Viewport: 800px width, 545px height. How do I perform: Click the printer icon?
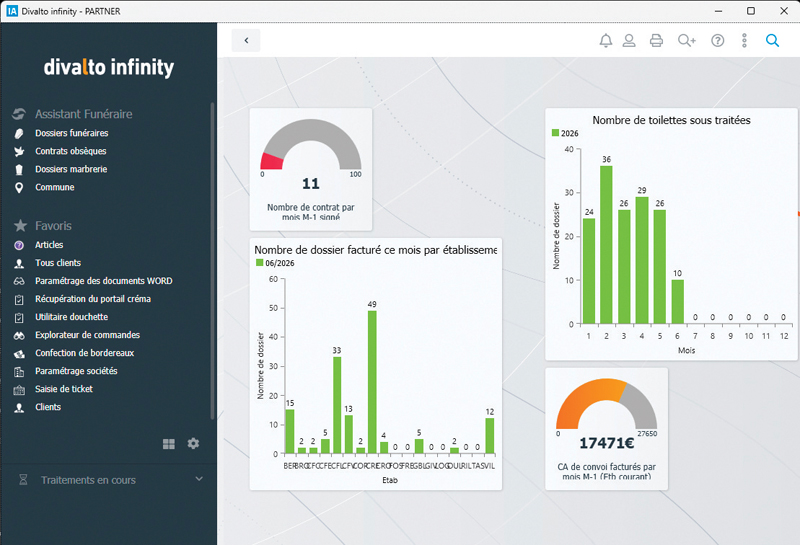(656, 40)
